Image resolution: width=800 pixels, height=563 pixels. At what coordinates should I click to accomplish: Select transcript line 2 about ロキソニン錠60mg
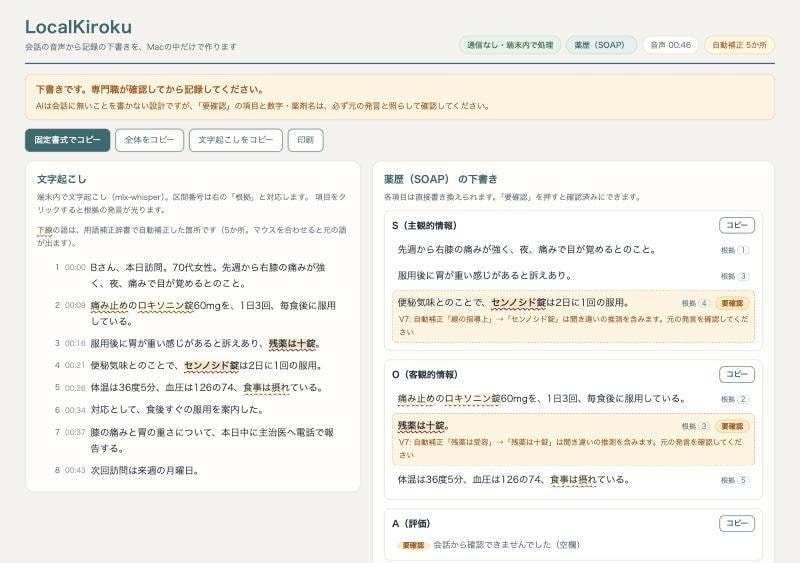193,313
